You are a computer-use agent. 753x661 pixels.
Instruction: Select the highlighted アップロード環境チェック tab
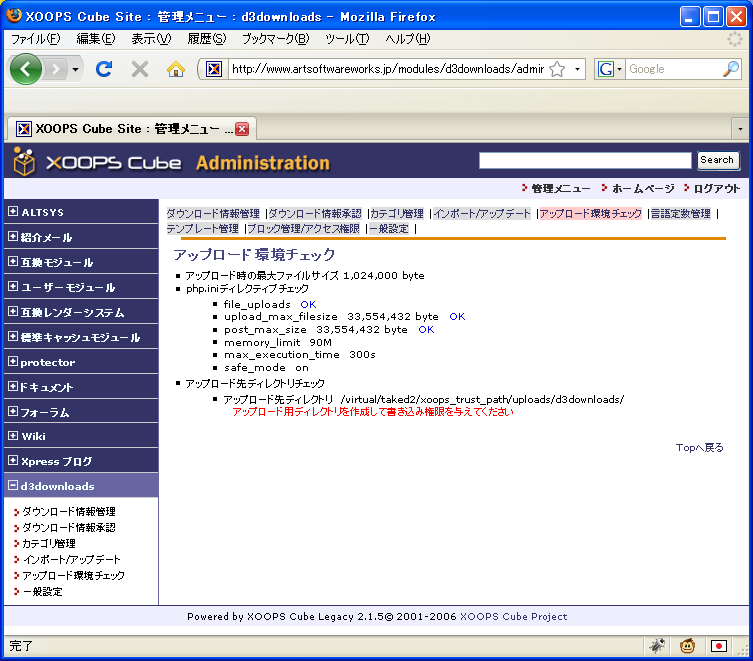tap(590, 213)
